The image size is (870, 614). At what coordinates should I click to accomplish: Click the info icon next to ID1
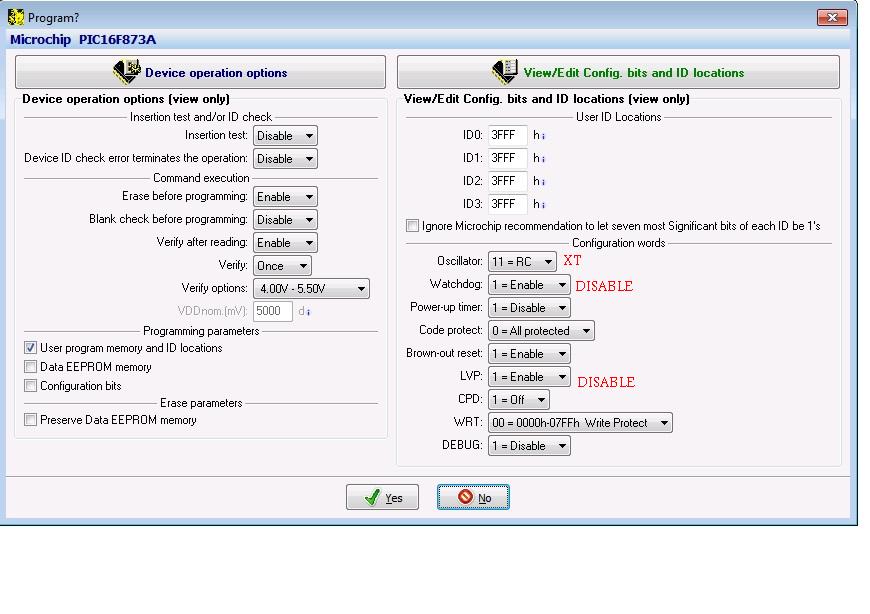tap(543, 159)
